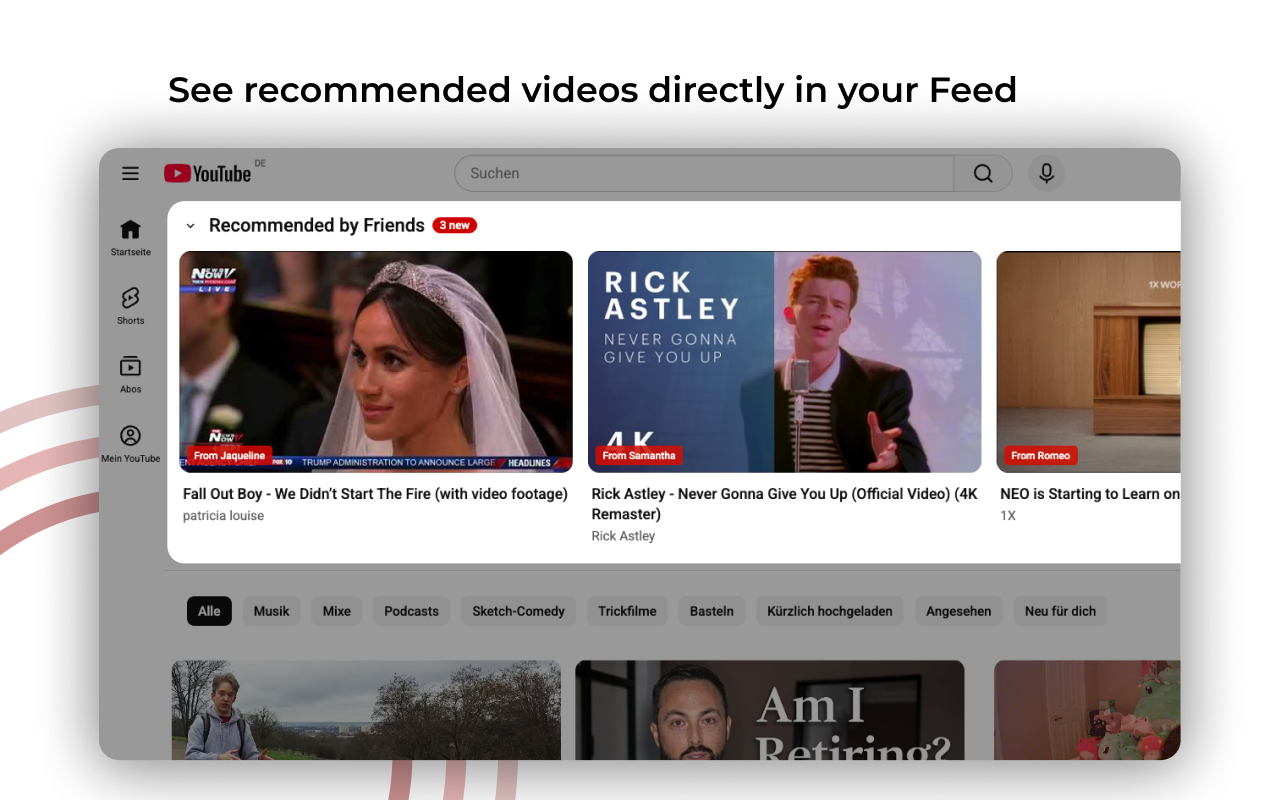Select the Mixe filter chip
Screen dimensions: 1280x800
(x=337, y=611)
